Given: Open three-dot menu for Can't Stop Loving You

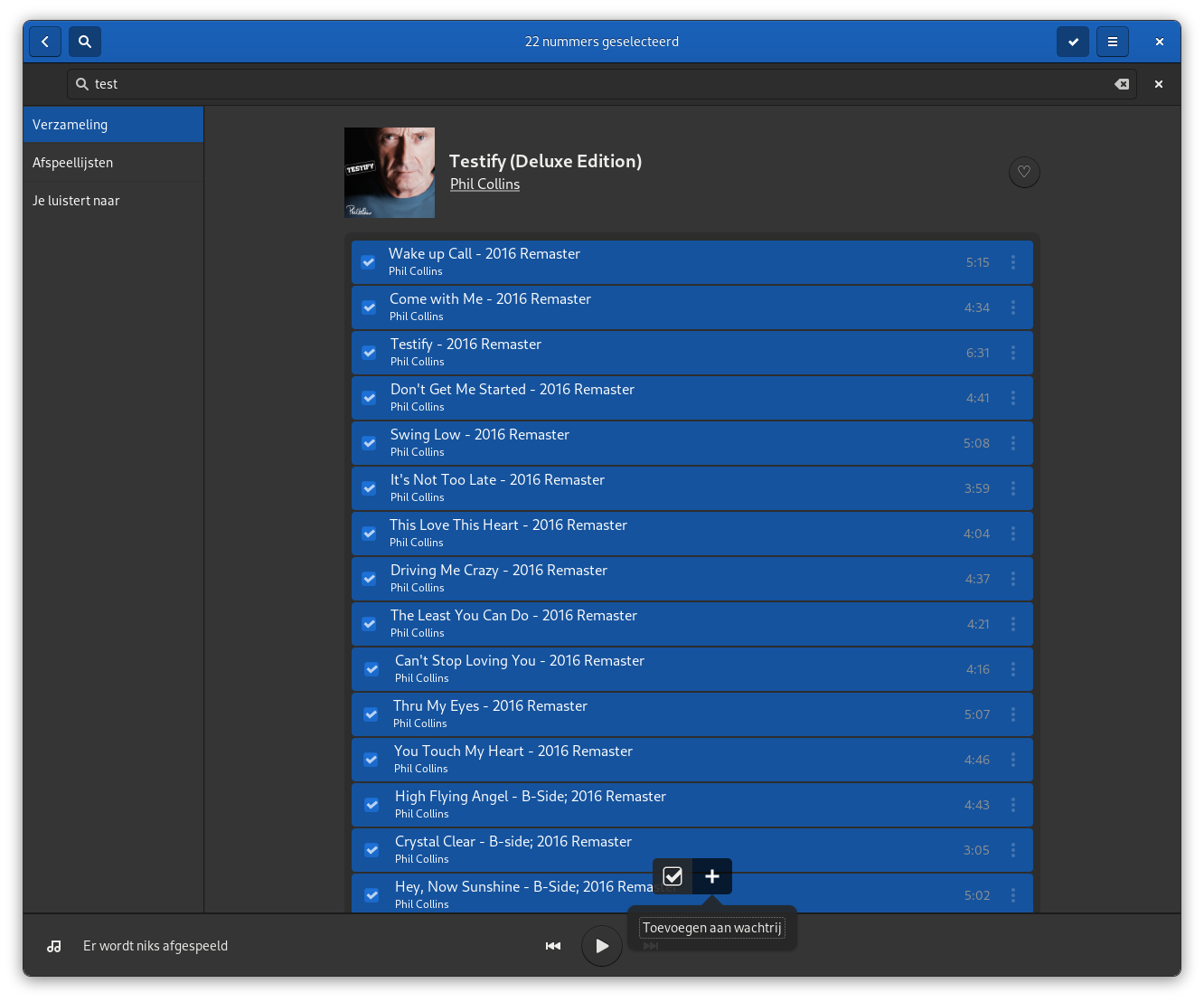Looking at the screenshot, I should 1013,669.
